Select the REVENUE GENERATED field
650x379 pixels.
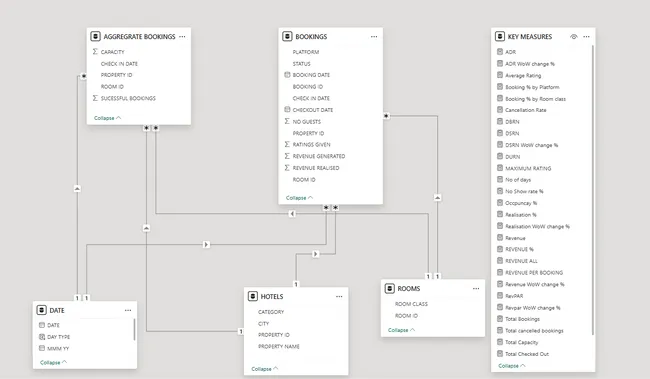click(315, 156)
